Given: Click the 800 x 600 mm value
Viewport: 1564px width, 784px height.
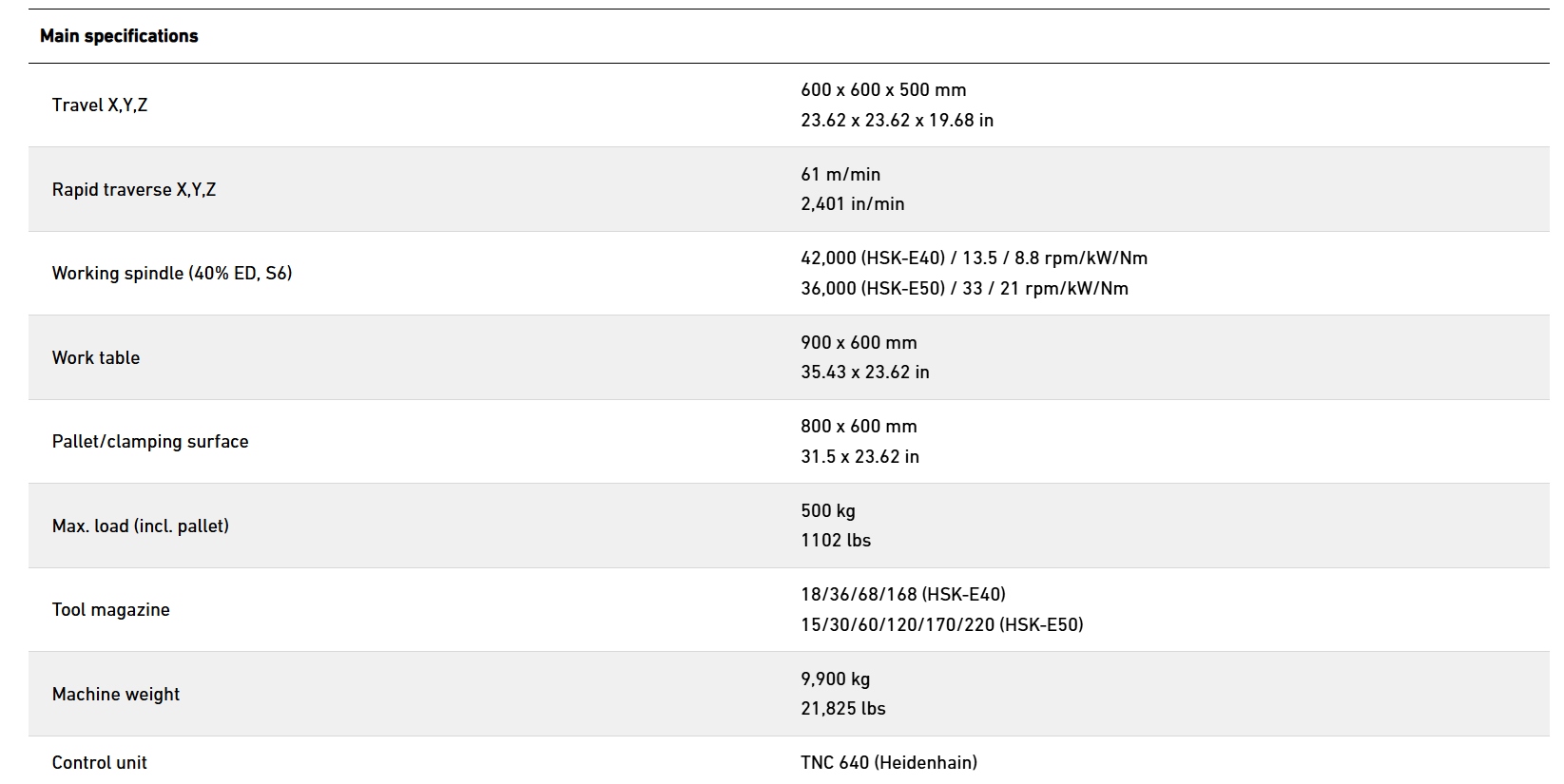Looking at the screenshot, I should [859, 427].
